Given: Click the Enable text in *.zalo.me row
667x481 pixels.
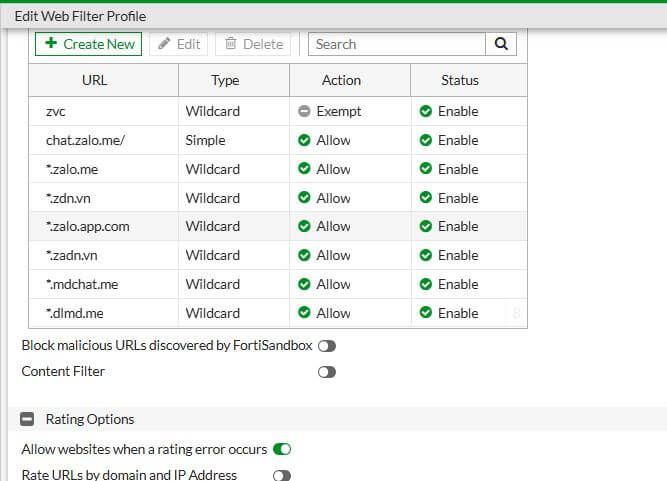Looking at the screenshot, I should coord(458,169).
